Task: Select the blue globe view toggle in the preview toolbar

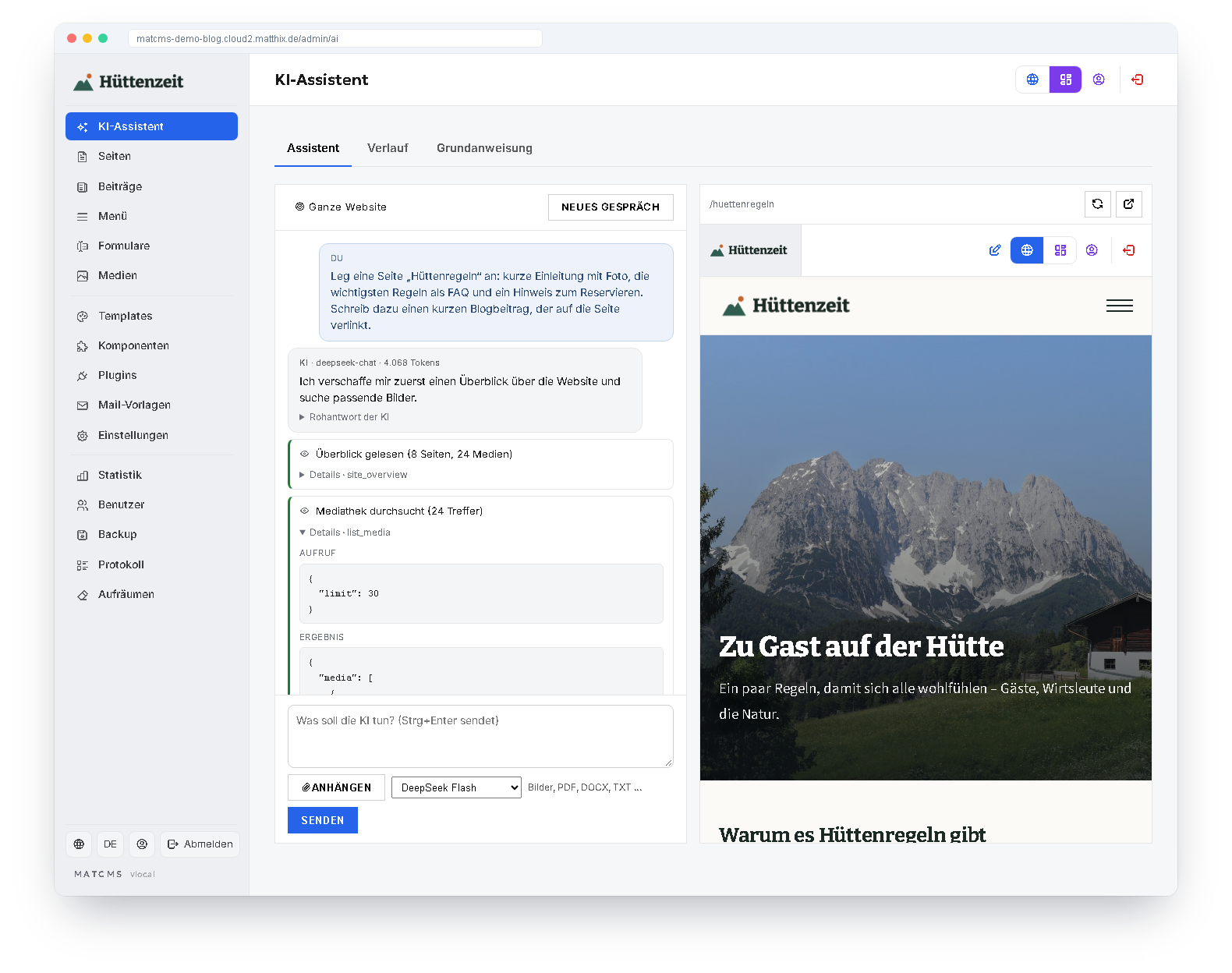Action: click(x=1027, y=250)
